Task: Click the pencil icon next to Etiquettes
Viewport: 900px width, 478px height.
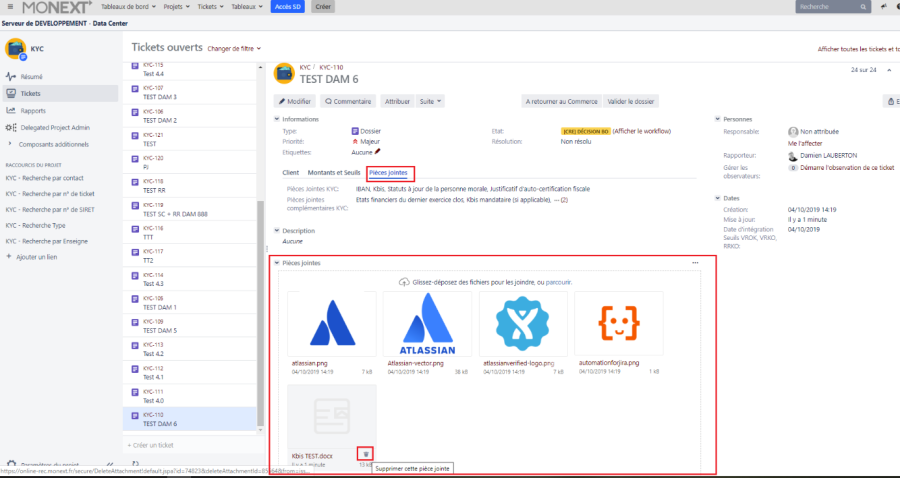Action: tap(378, 152)
